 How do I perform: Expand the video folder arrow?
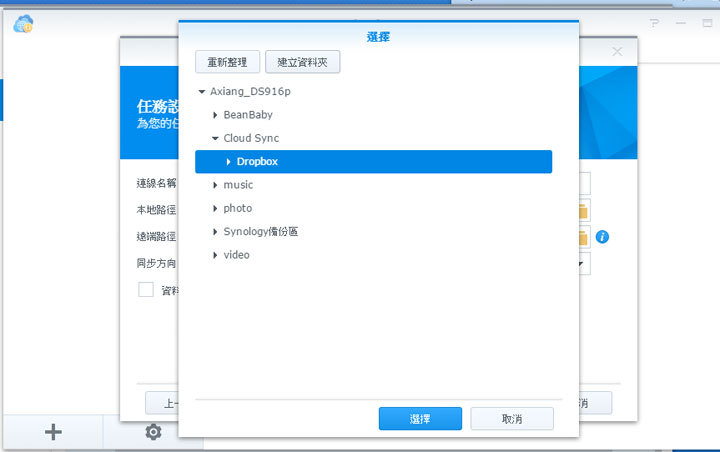215,255
